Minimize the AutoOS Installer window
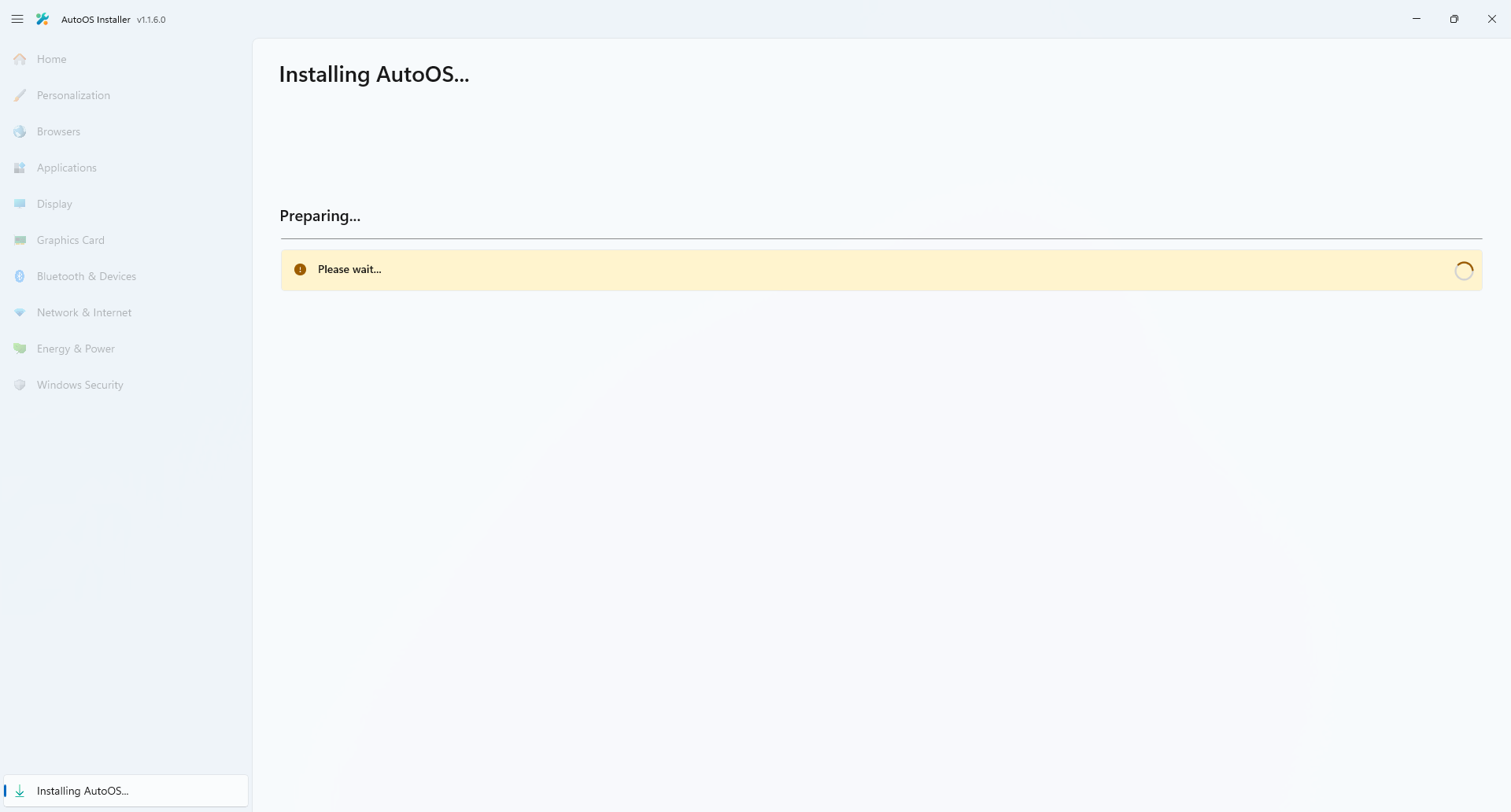The image size is (1511, 812). click(x=1417, y=19)
